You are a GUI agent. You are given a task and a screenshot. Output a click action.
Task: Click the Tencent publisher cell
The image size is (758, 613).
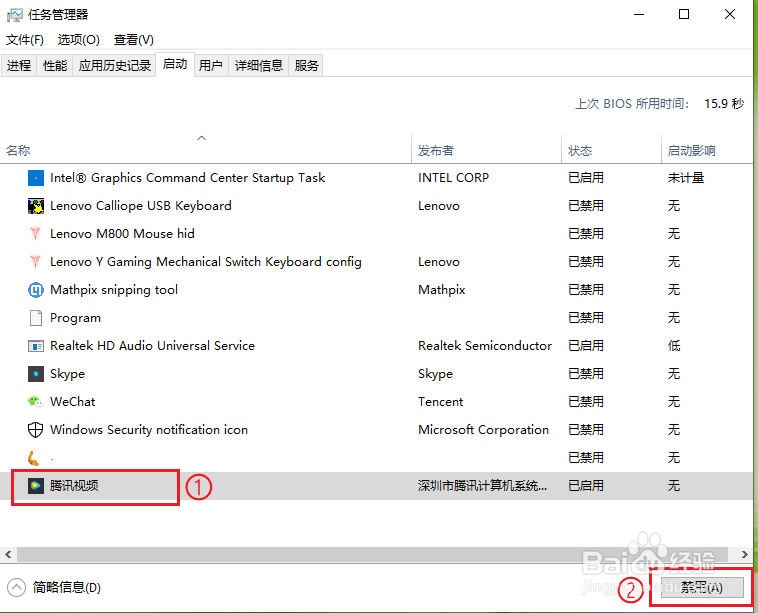click(440, 402)
